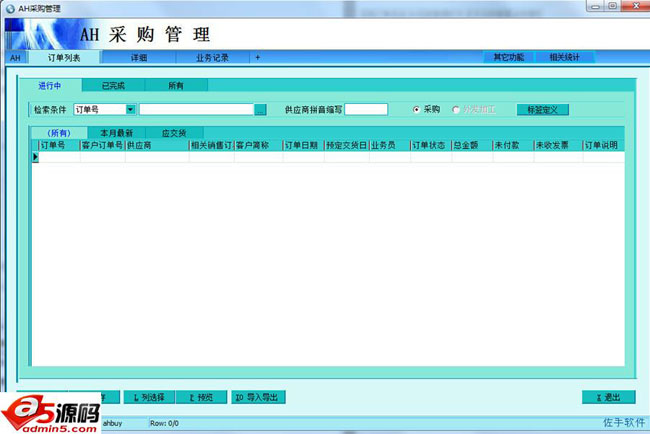Select the 已完成 order status tab

[113, 86]
